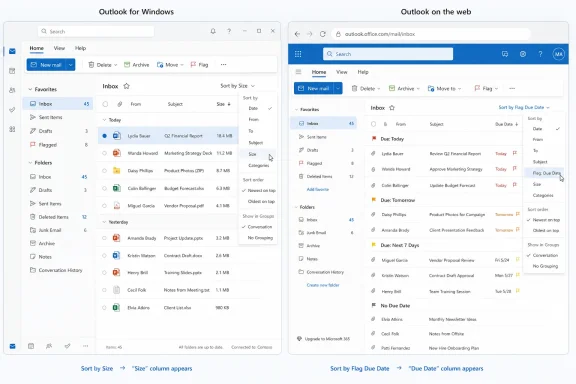Open app launcher waffle in Outlook web
576x384 pixels.
click(x=298, y=54)
